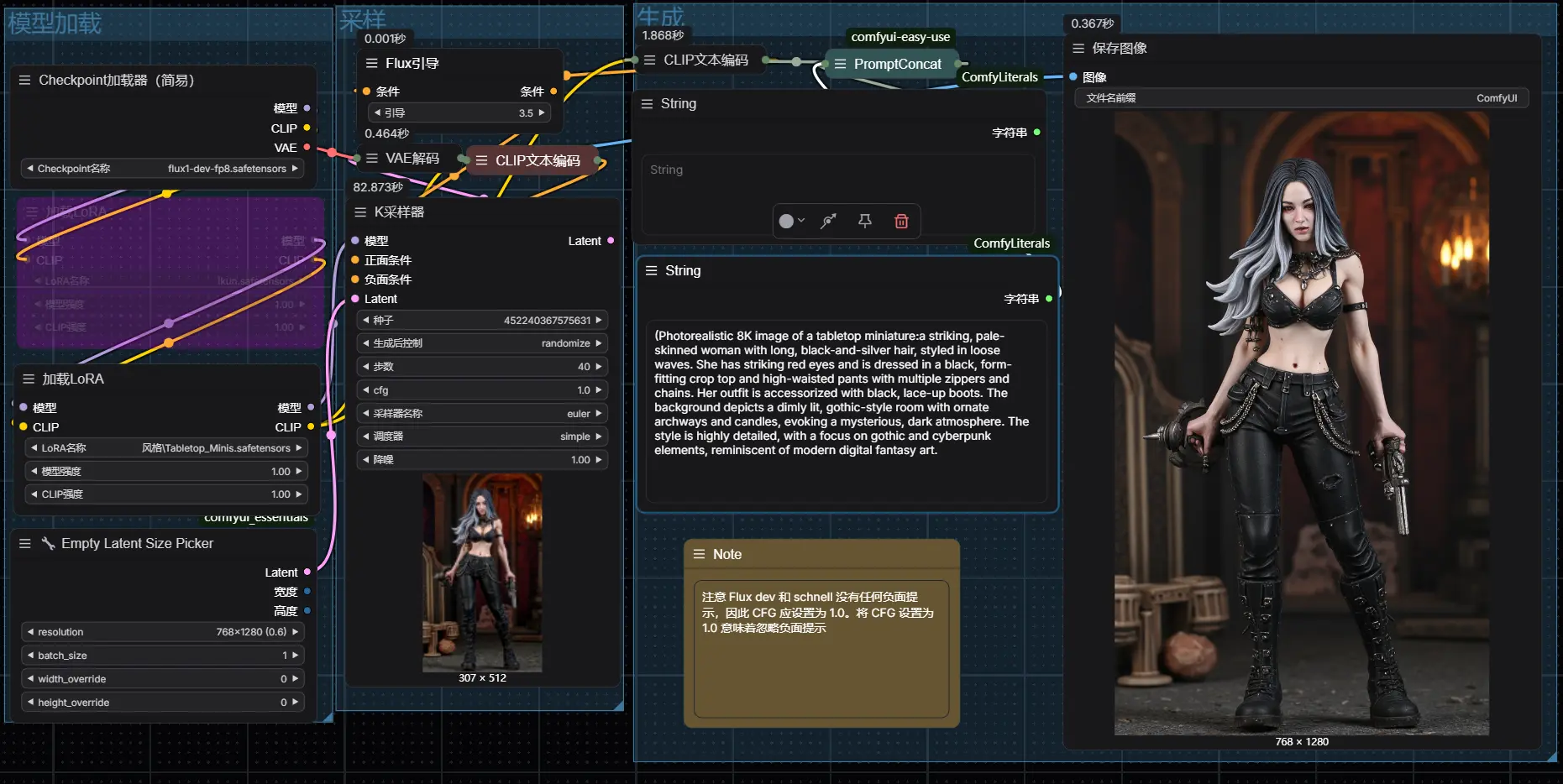Open the 保存图像 node menu icon
This screenshot has height=784, width=1563.
tap(1078, 49)
